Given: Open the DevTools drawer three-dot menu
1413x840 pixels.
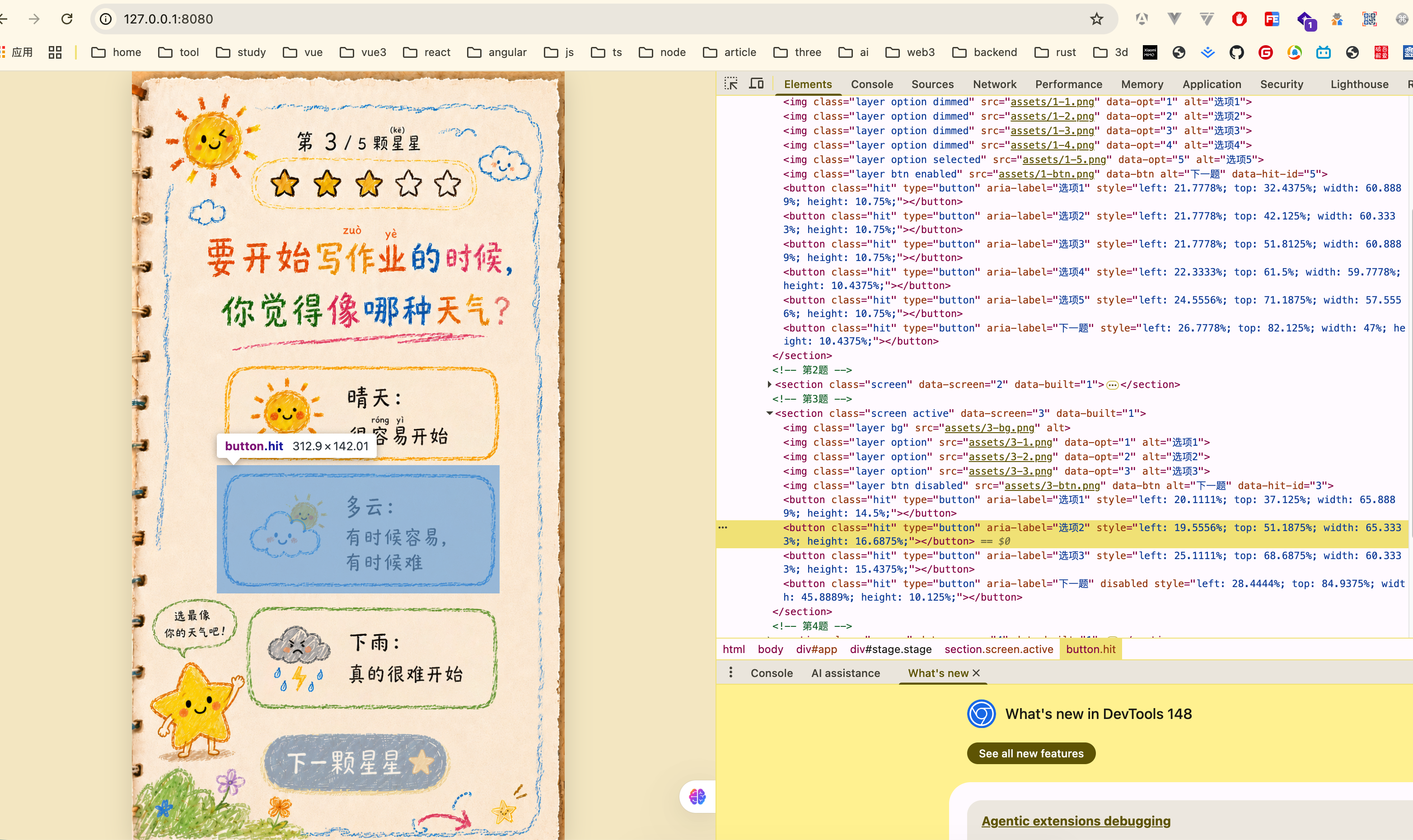Looking at the screenshot, I should [731, 672].
